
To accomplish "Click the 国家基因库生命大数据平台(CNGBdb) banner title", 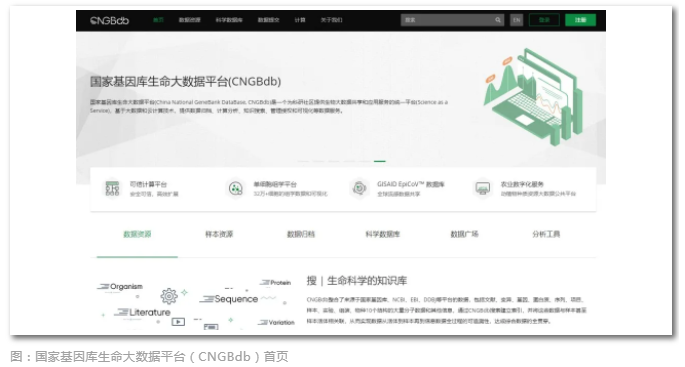I will click(x=185, y=81).
